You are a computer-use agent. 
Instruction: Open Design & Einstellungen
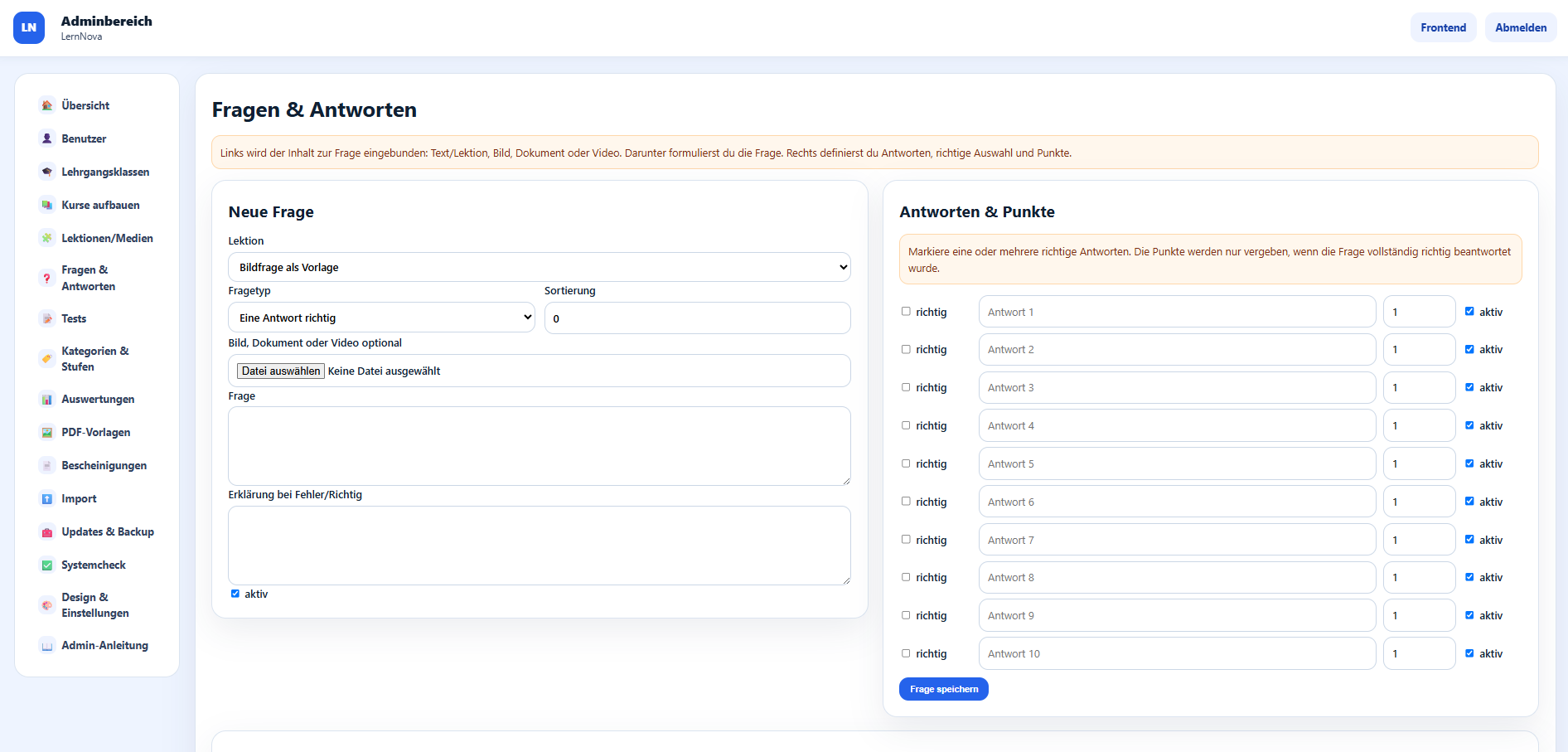pyautogui.click(x=97, y=605)
